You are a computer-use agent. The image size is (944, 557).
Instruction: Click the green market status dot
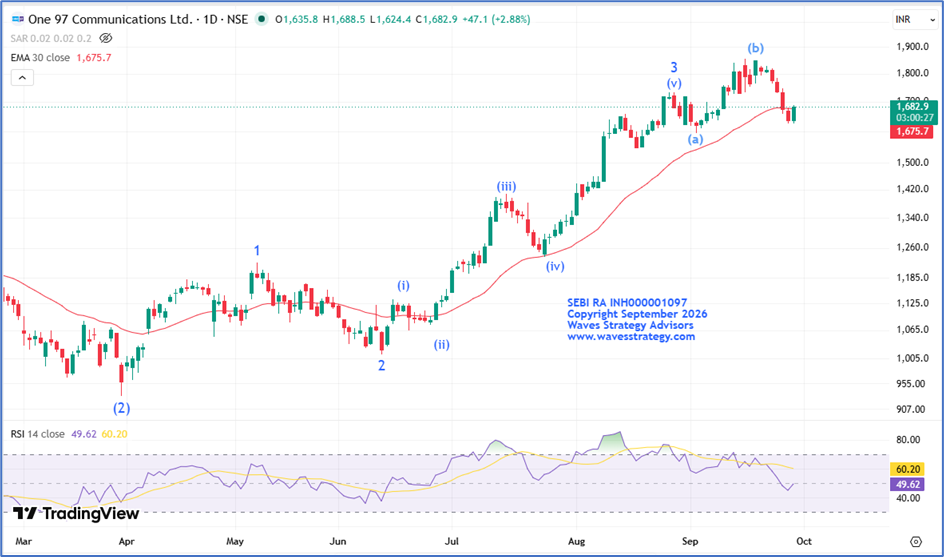coord(261,19)
